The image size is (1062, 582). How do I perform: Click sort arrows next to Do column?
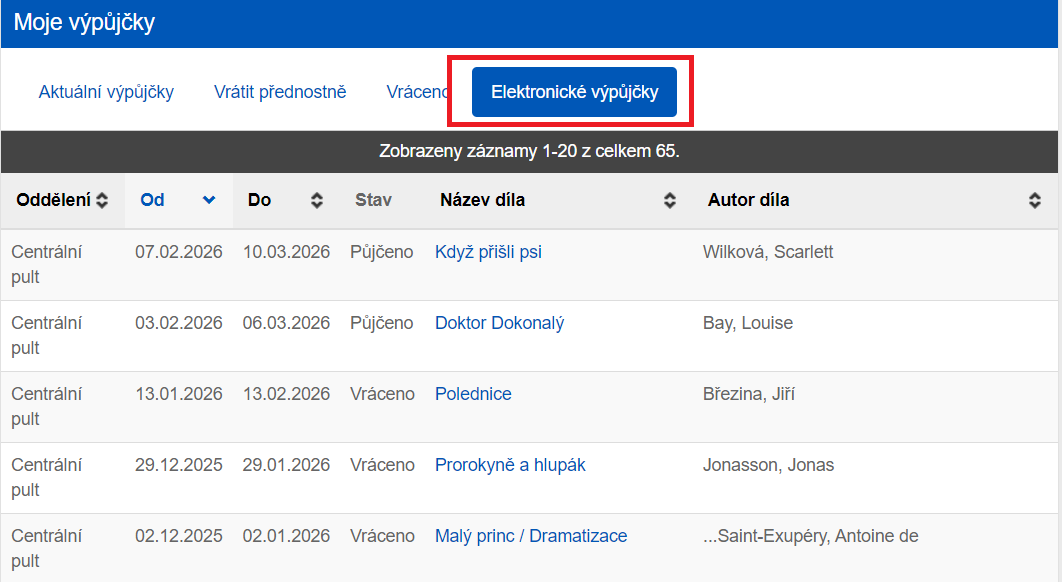click(317, 200)
